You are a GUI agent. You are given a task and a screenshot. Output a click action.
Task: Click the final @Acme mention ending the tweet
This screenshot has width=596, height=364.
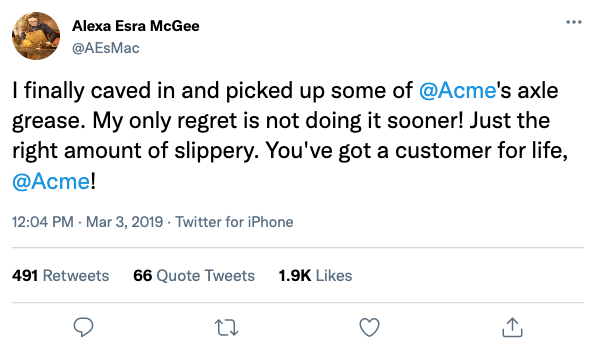tap(51, 181)
